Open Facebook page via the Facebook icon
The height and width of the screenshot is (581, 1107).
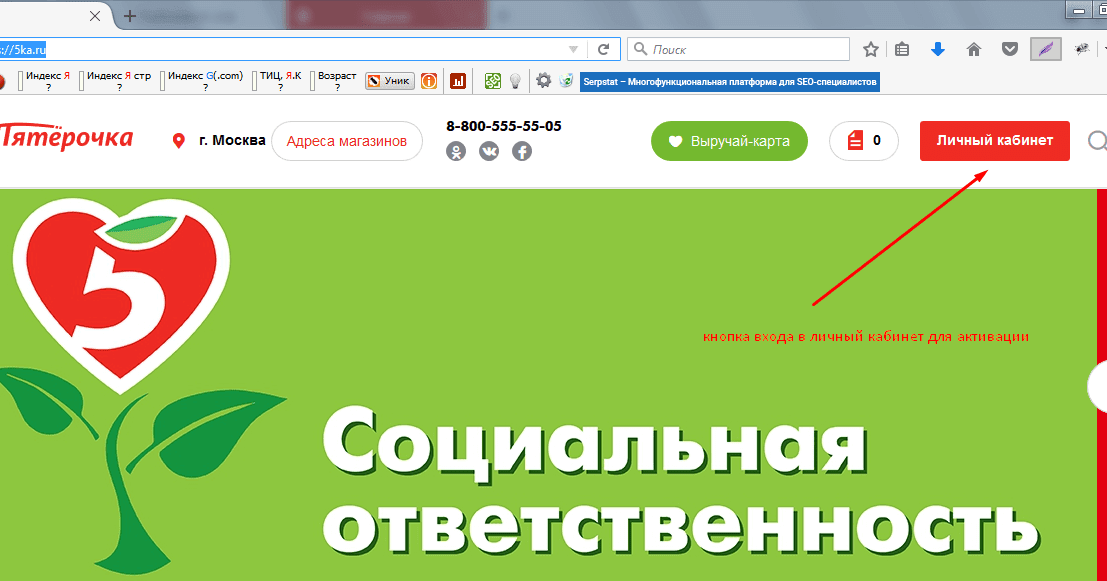521,151
